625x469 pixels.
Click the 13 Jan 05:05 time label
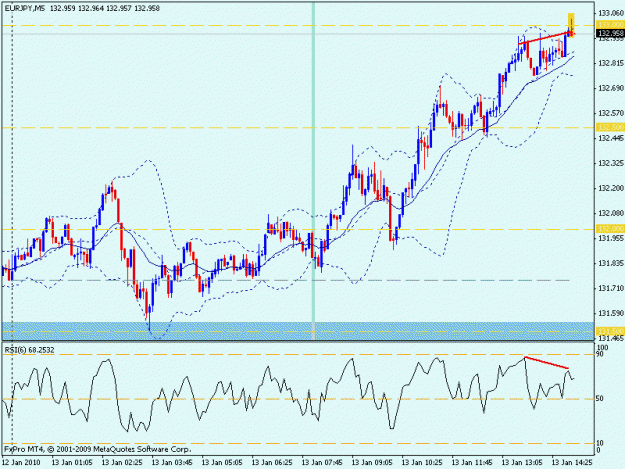pyautogui.click(x=222, y=462)
